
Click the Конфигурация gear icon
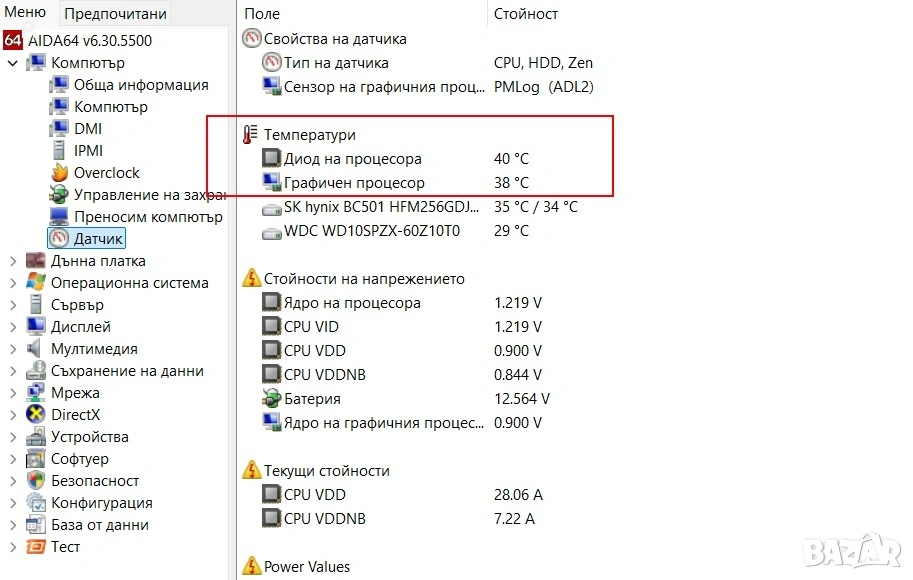tap(36, 502)
